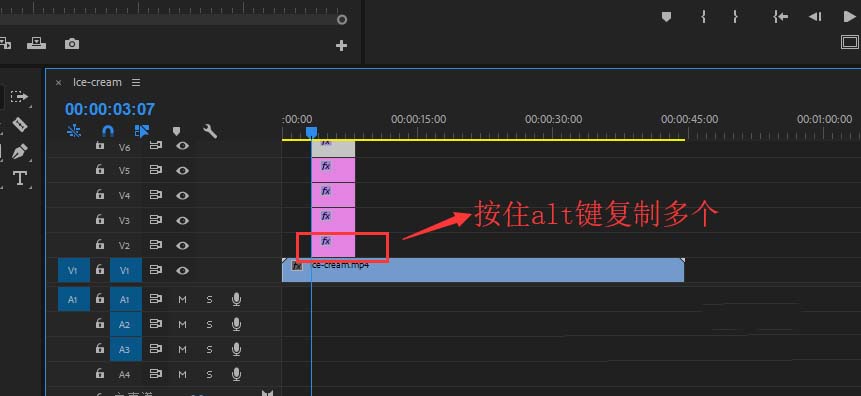
Task: Hide track V5 output with eye
Action: coord(182,170)
